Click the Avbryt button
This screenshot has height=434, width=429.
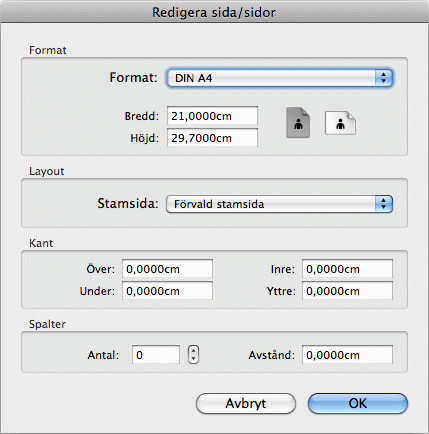pos(246,403)
